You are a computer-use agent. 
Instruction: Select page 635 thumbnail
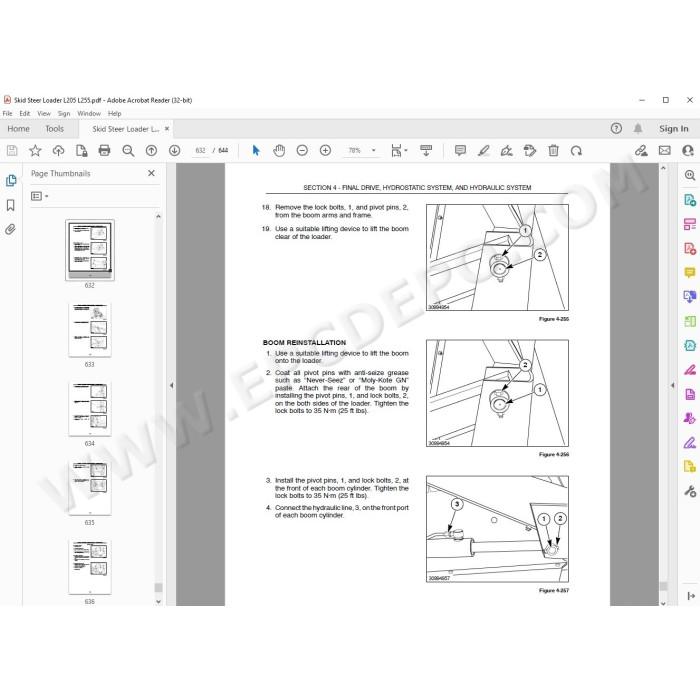[90, 488]
